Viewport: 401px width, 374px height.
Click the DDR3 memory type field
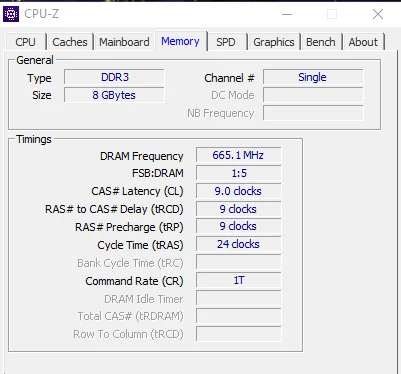(114, 77)
